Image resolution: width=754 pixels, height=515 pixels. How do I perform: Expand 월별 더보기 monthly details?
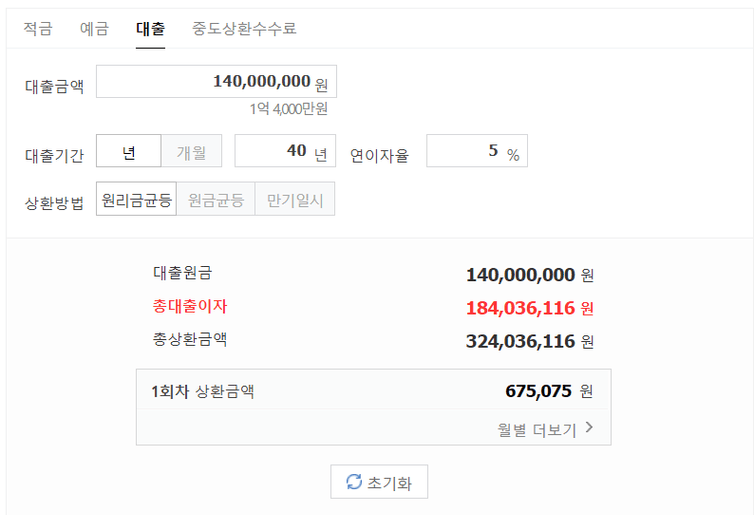(545, 428)
